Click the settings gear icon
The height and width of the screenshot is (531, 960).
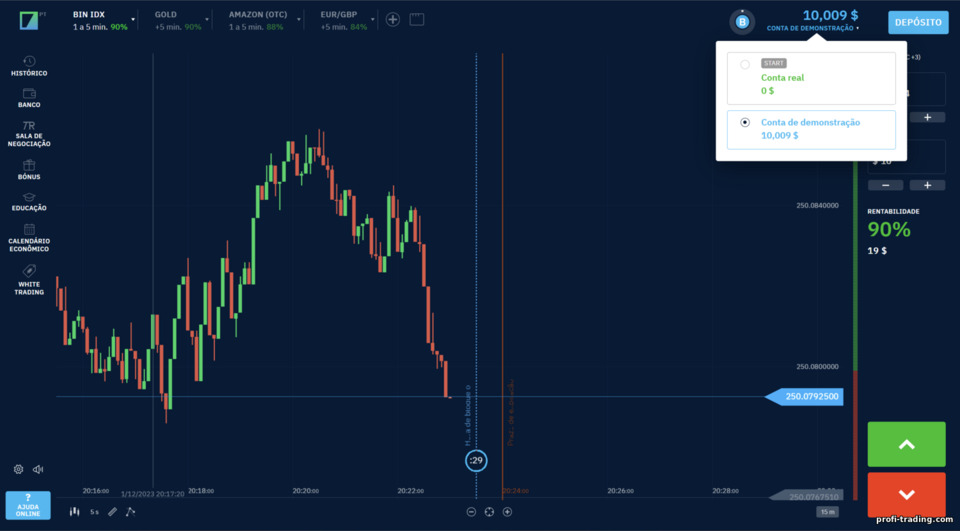(18, 469)
